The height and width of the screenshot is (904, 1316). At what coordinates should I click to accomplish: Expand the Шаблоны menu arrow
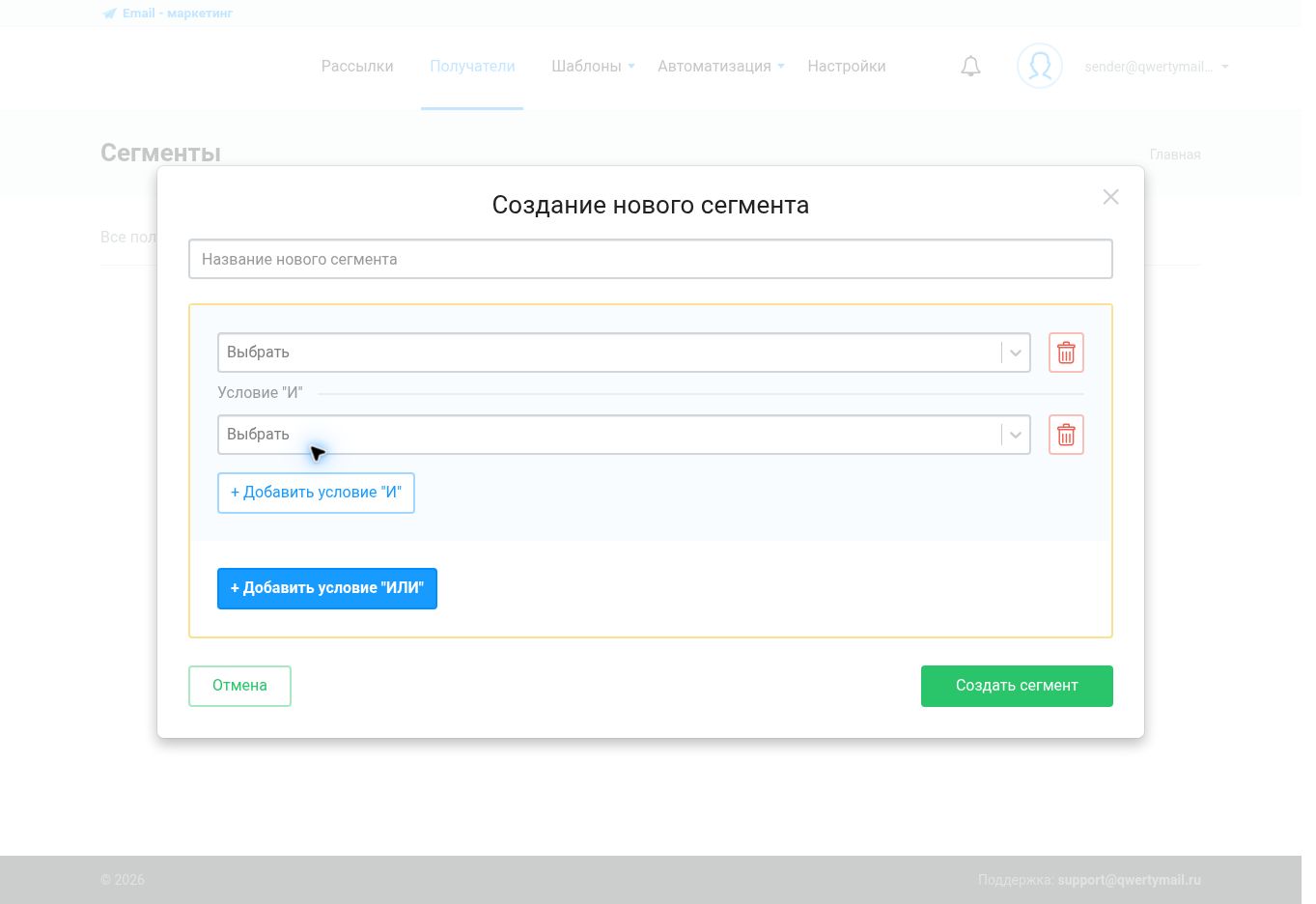point(631,67)
